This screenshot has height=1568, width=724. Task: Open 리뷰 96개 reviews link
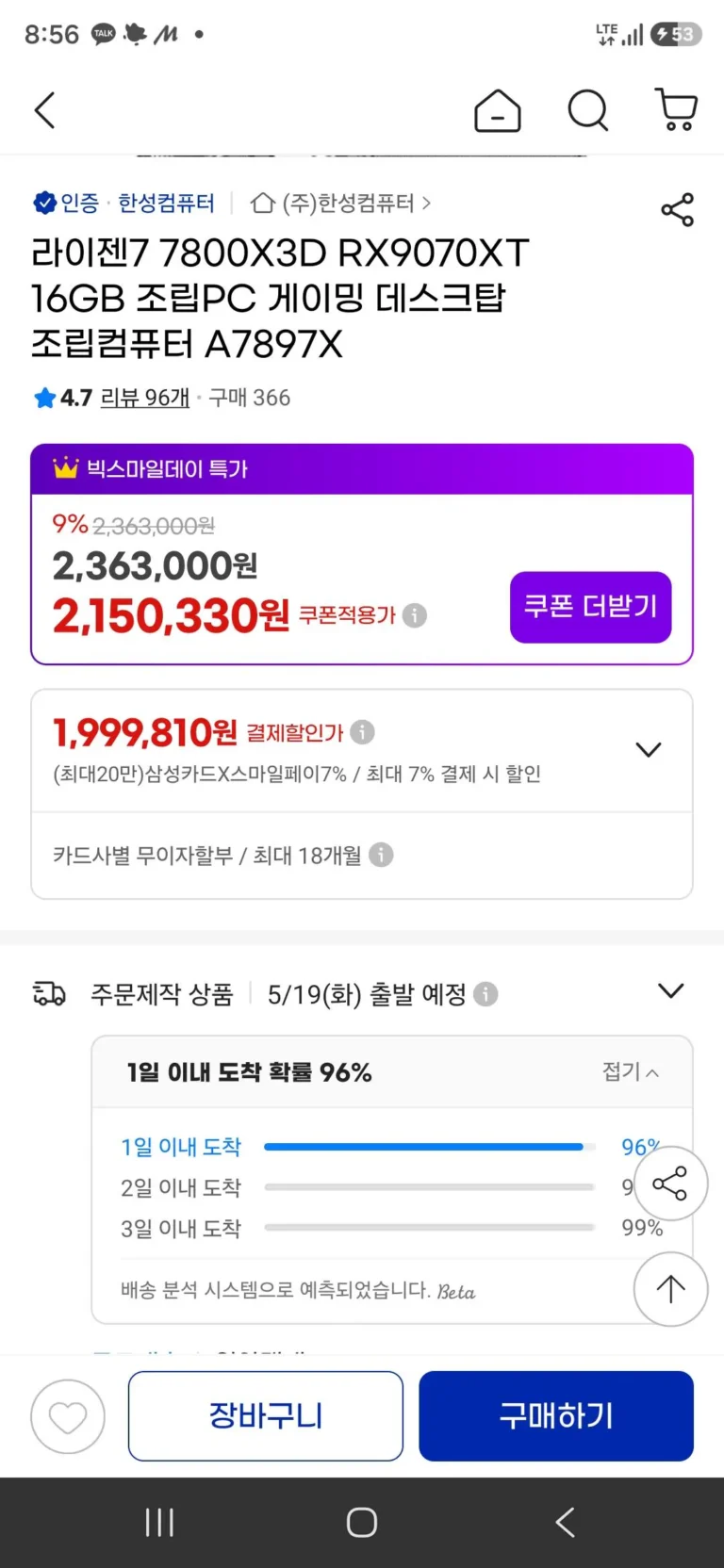[x=145, y=398]
